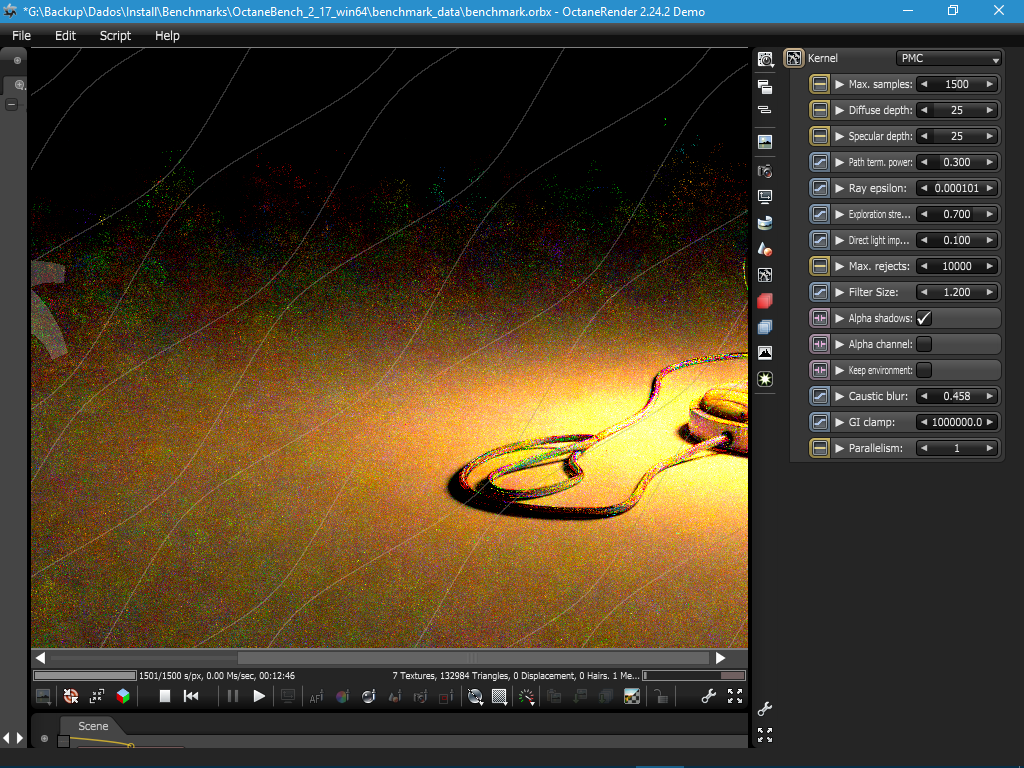Click the wrench settings icon in render toolbar

tap(709, 696)
